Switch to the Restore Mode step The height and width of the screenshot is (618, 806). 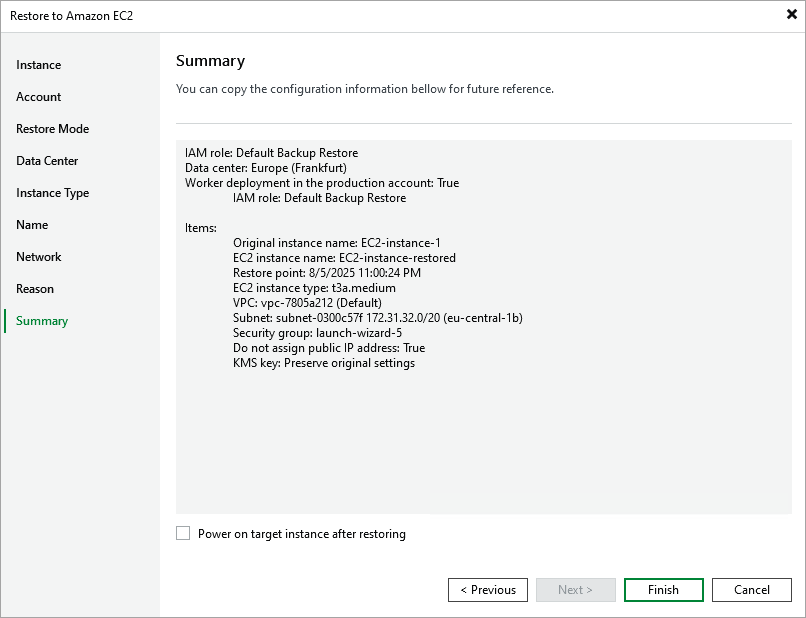pyautogui.click(x=52, y=129)
